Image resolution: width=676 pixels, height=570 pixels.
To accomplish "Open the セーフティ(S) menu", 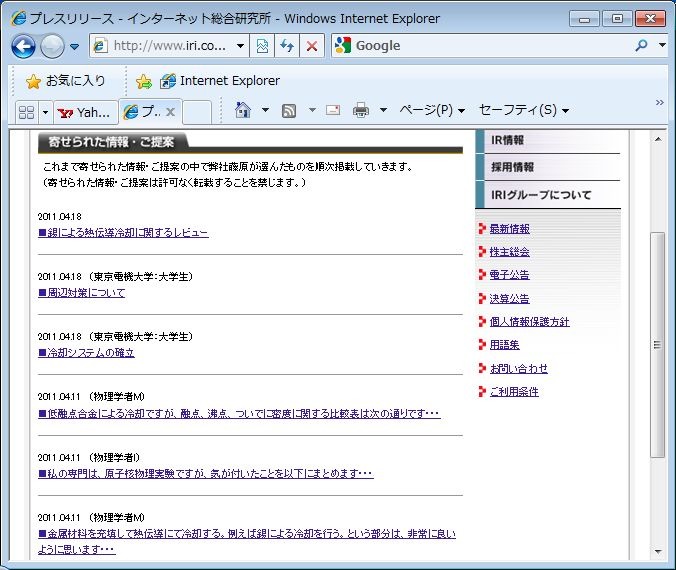I will (523, 110).
